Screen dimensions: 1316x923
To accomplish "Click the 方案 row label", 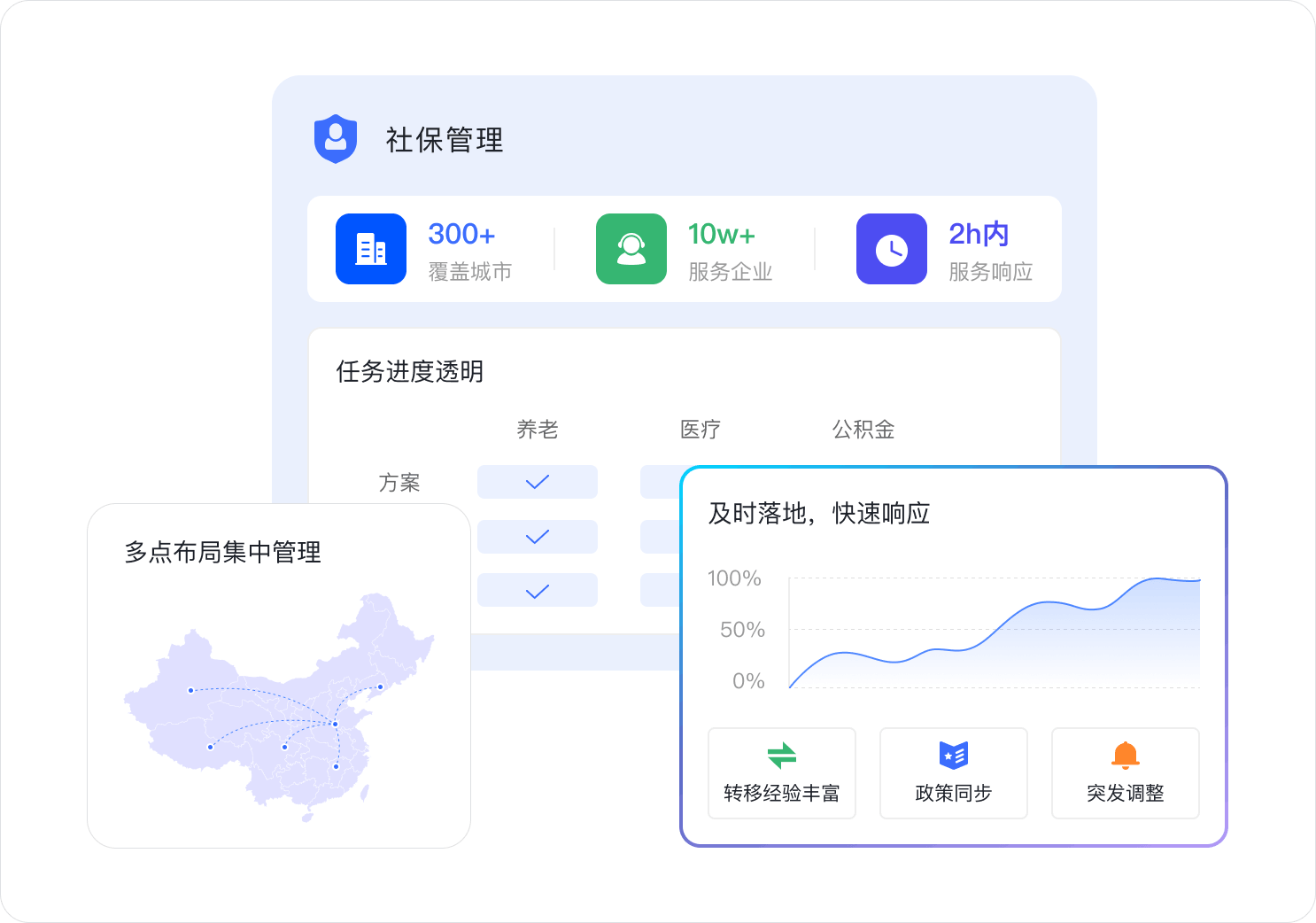I will (x=399, y=483).
